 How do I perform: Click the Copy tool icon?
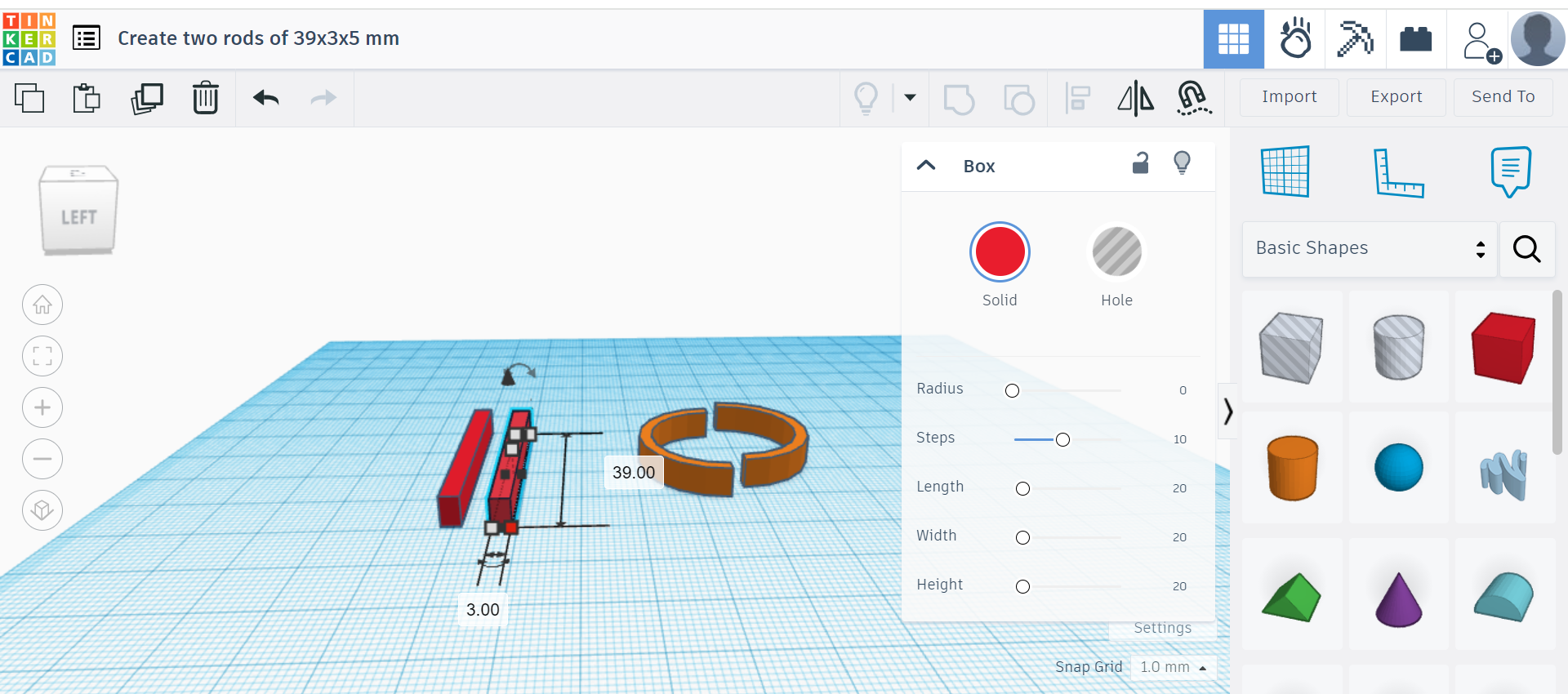point(29,98)
